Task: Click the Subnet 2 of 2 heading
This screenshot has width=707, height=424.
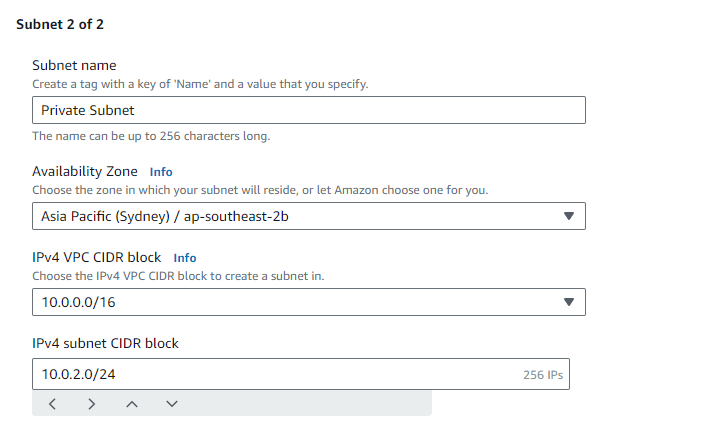Action: (60, 24)
